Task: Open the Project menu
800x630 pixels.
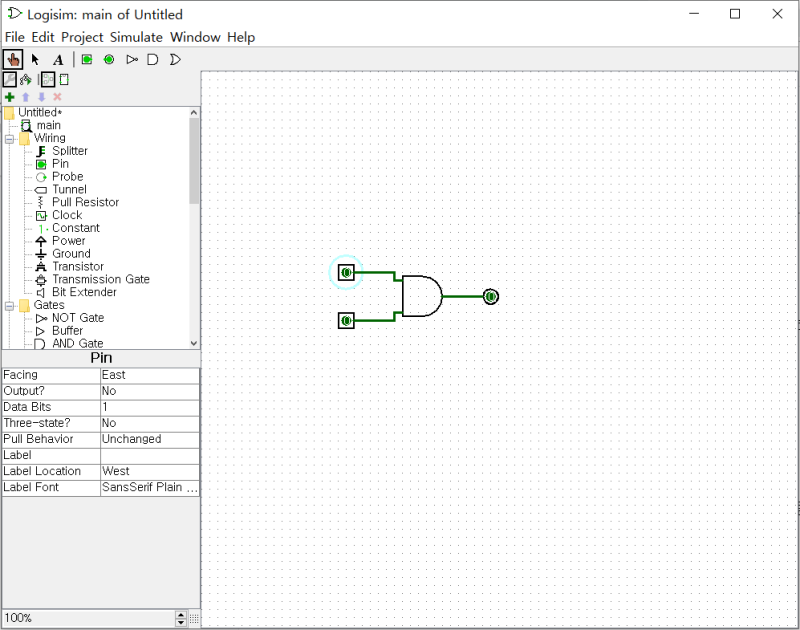Action: [x=82, y=37]
